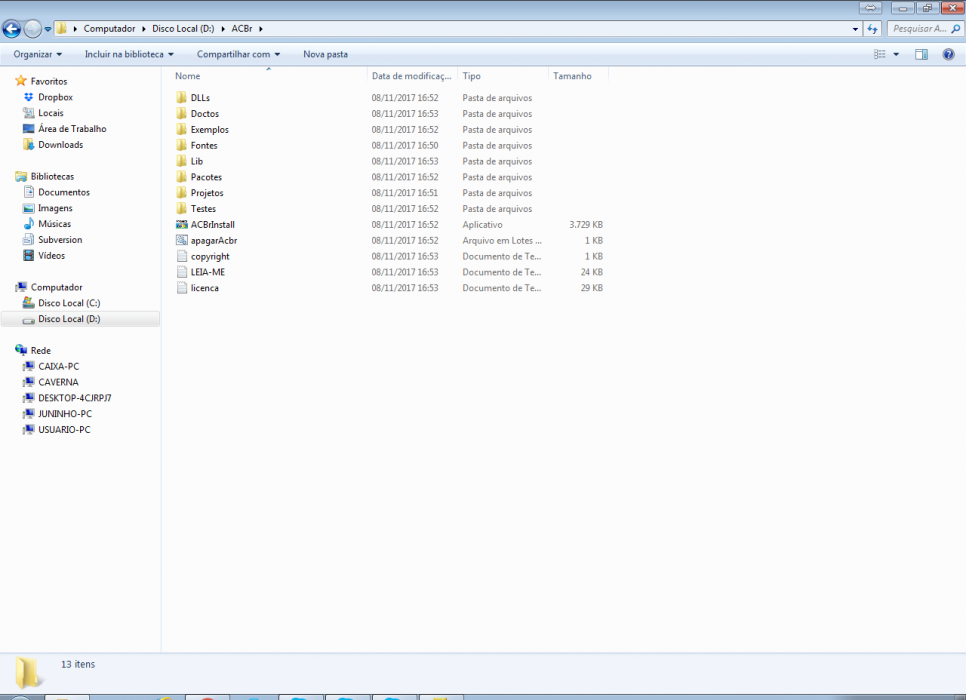
Task: Select the Testes folder icon
Action: coord(181,208)
